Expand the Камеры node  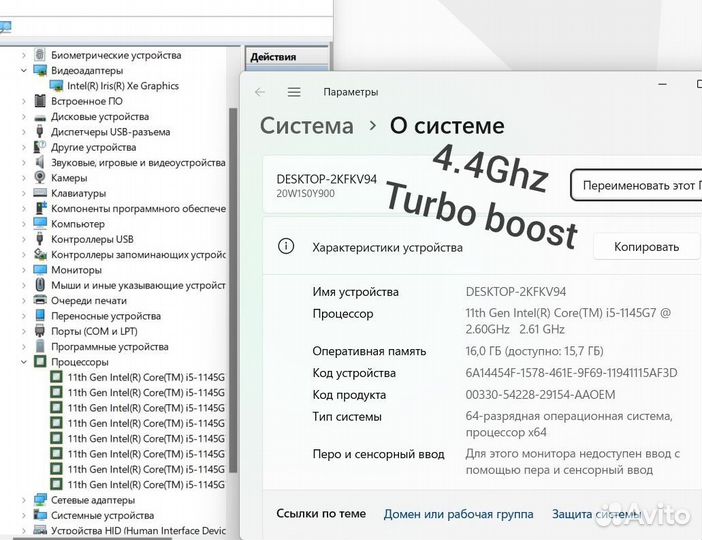(x=24, y=178)
